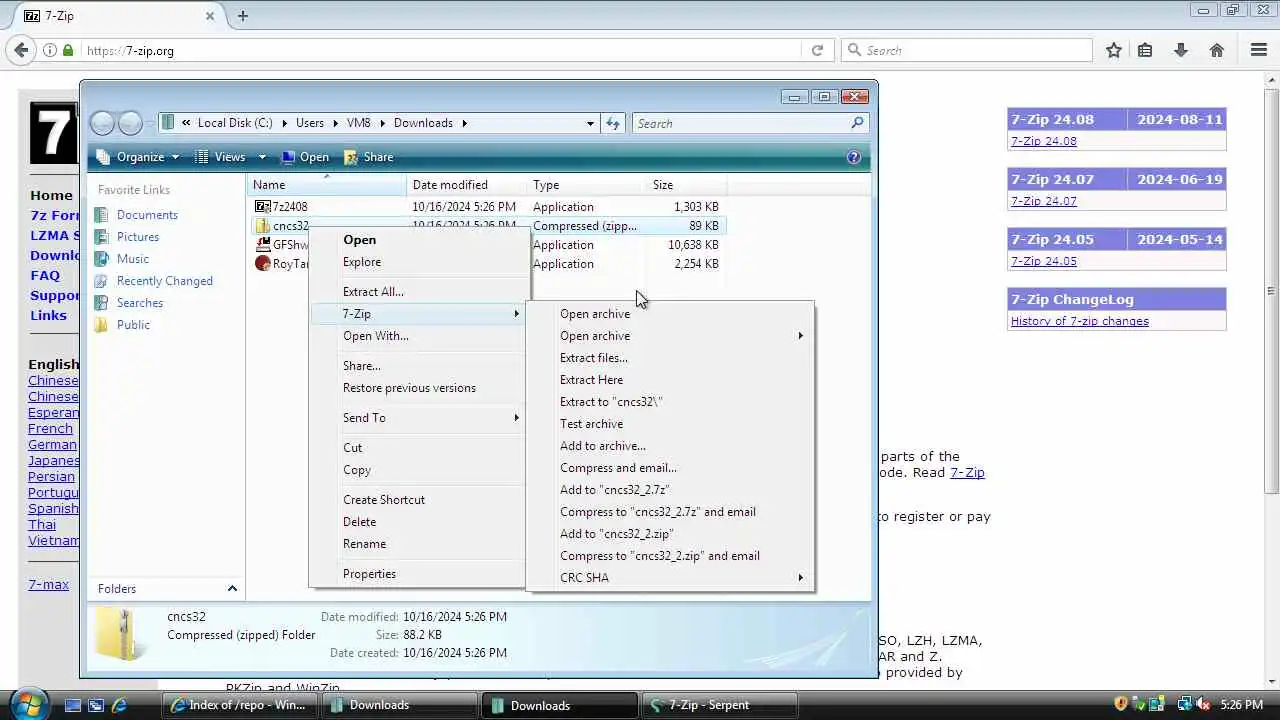Click the Explorer forward navigation arrow
This screenshot has width=1280, height=720.
[x=131, y=123]
